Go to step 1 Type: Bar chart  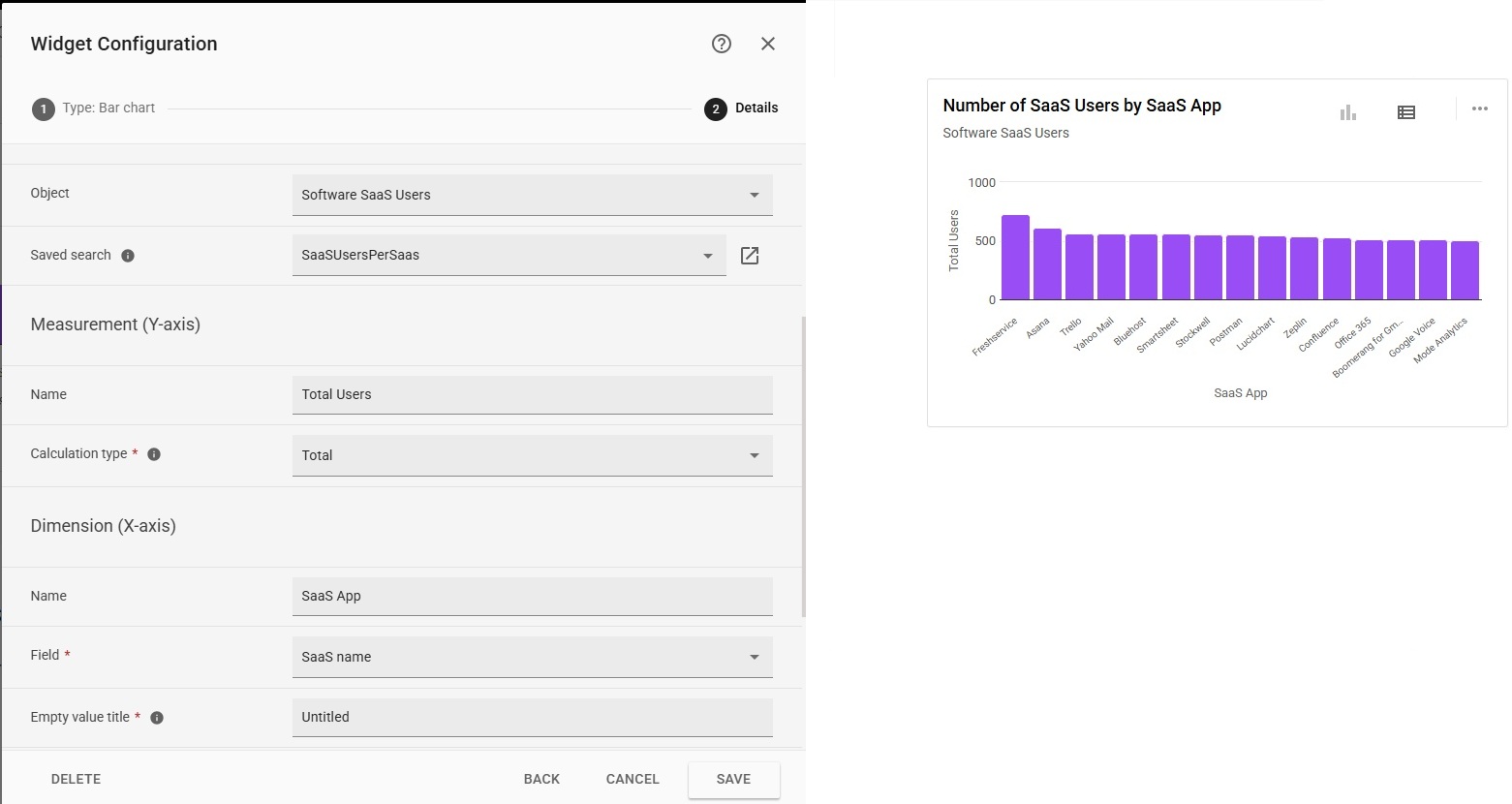point(94,108)
